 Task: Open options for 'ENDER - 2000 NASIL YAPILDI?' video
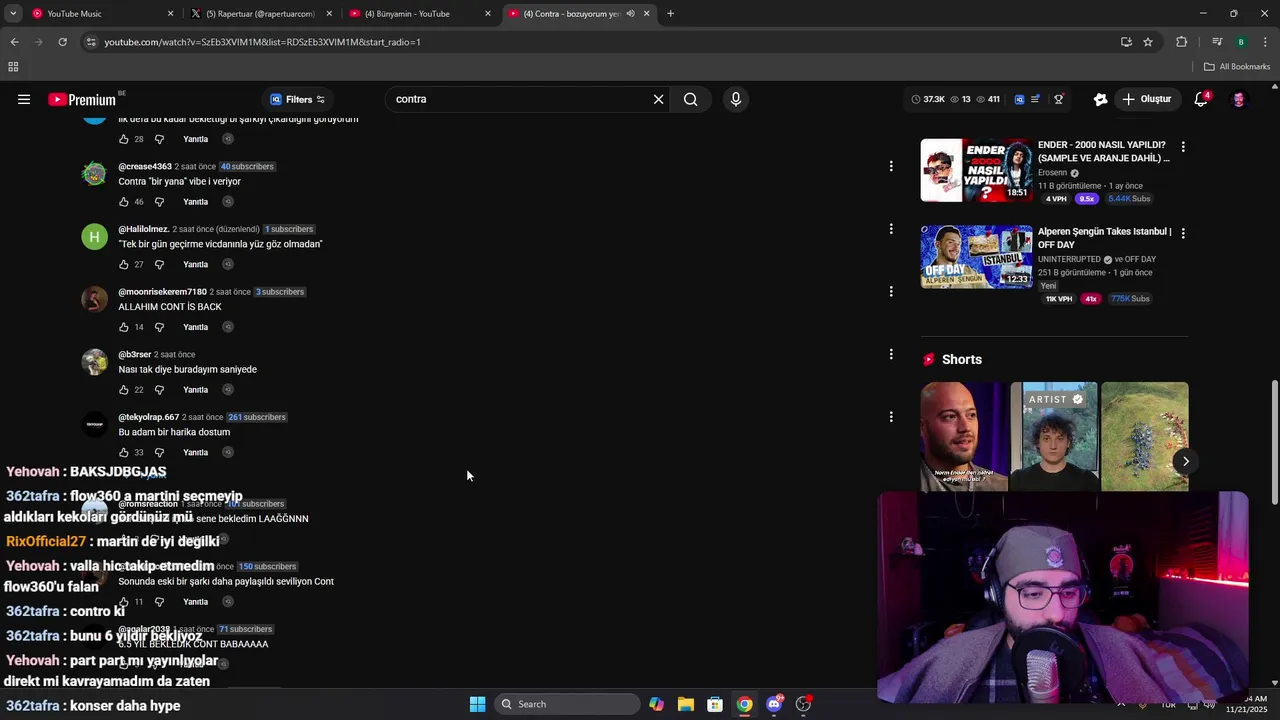coord(1183,147)
